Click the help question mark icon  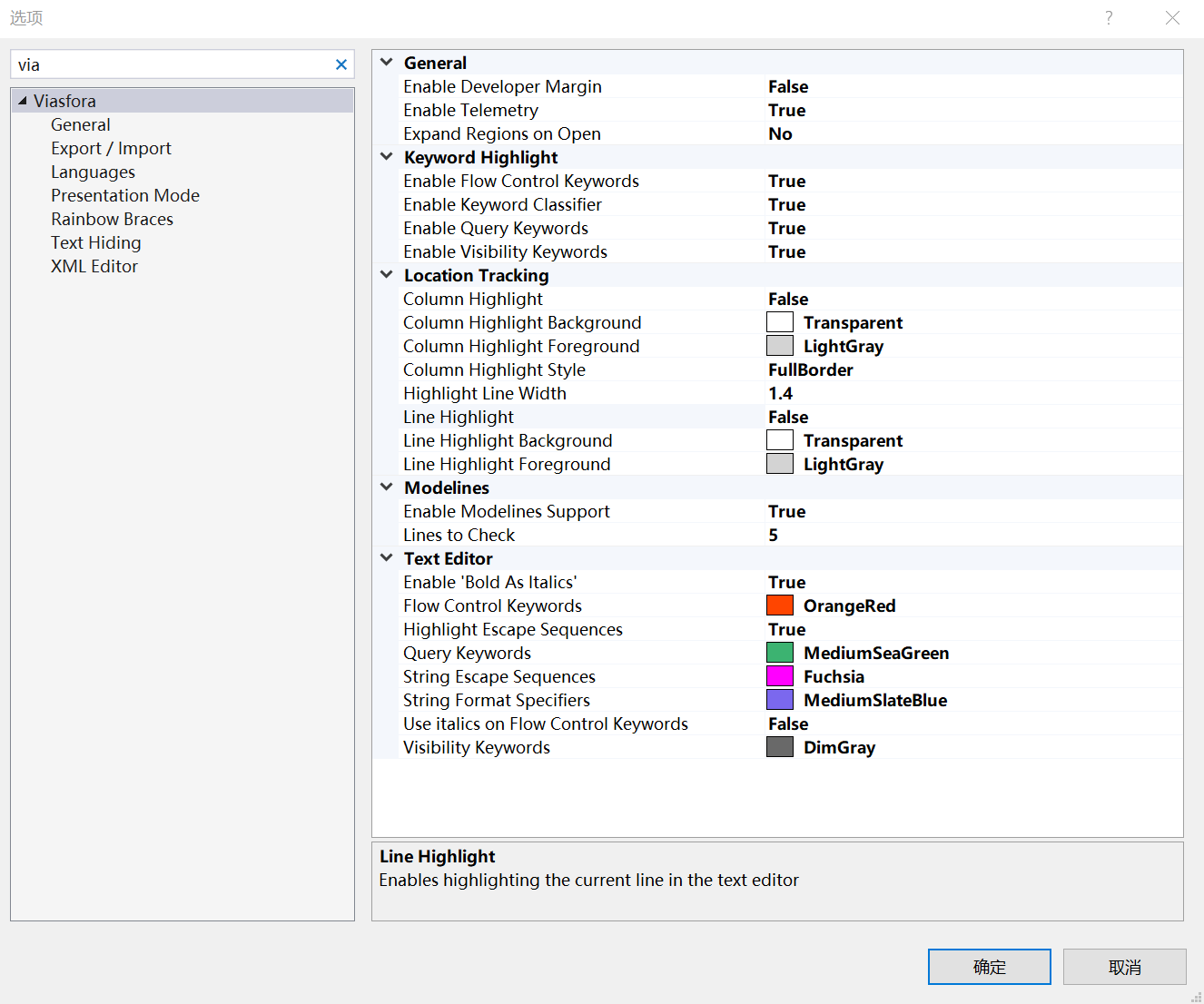pos(1109,18)
